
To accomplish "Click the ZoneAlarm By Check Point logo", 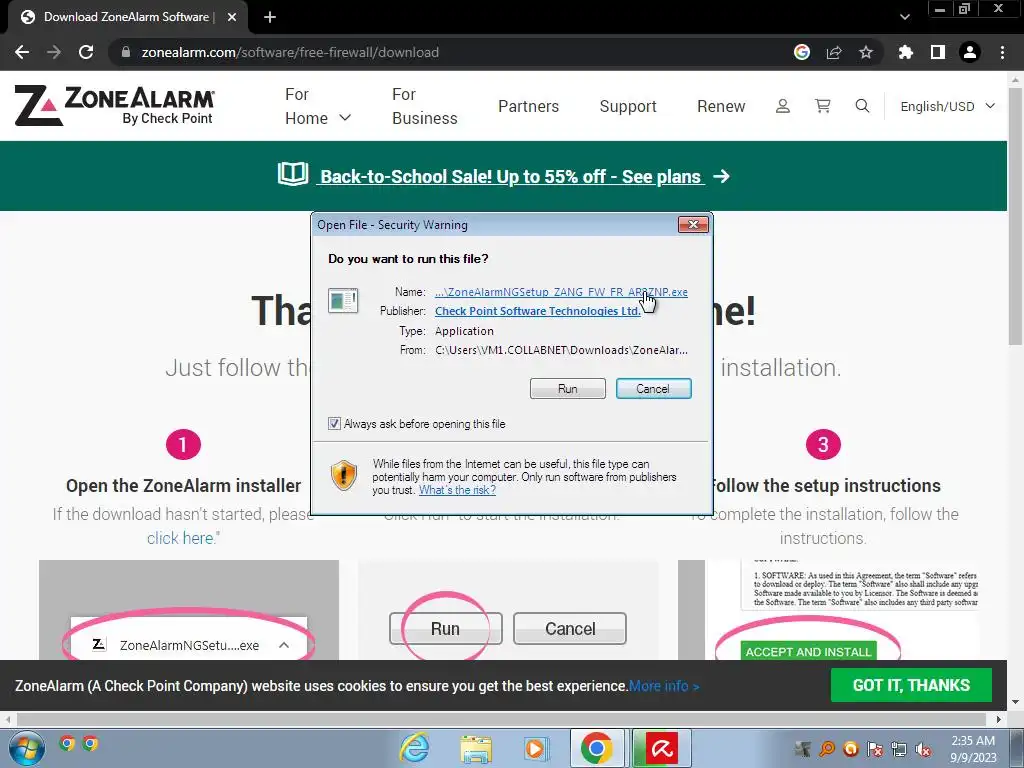I will [x=114, y=106].
